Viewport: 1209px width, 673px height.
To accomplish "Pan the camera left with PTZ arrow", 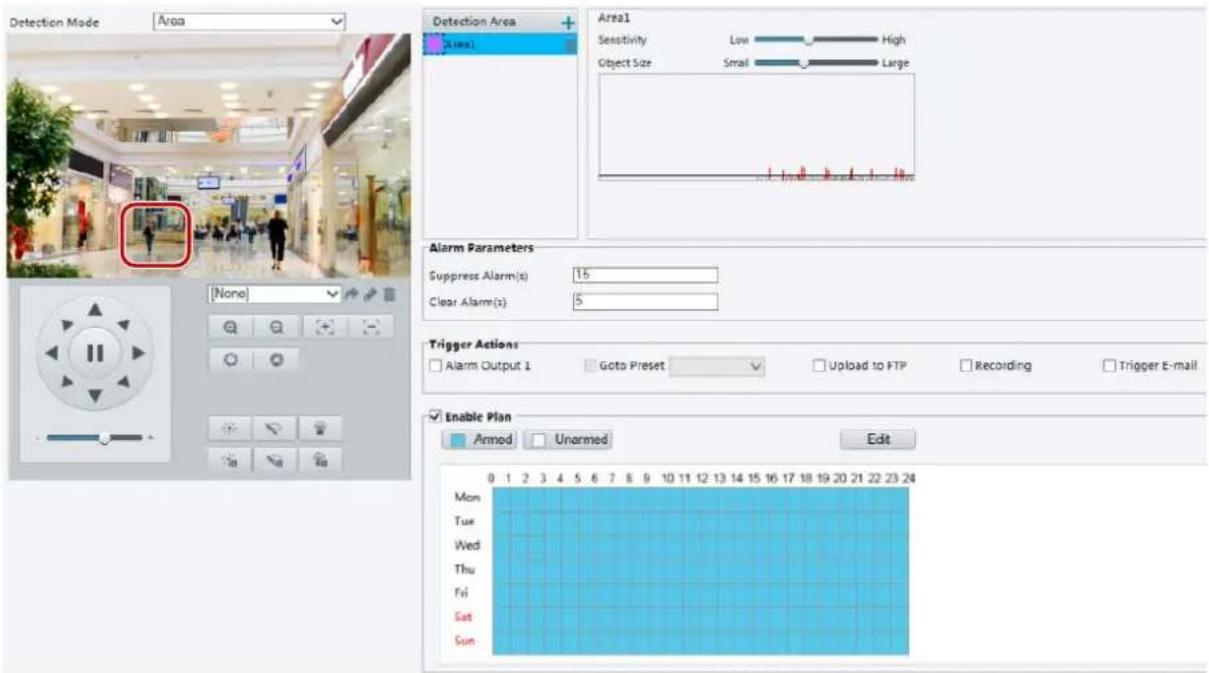I will click(x=49, y=354).
